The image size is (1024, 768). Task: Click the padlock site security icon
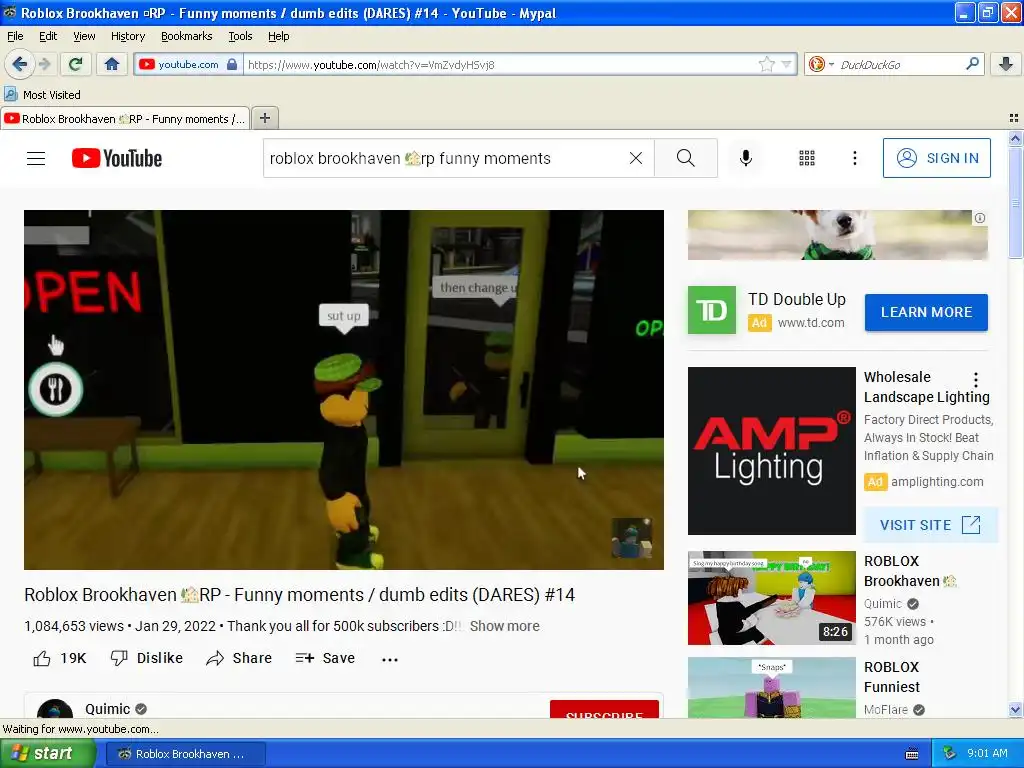(x=232, y=64)
